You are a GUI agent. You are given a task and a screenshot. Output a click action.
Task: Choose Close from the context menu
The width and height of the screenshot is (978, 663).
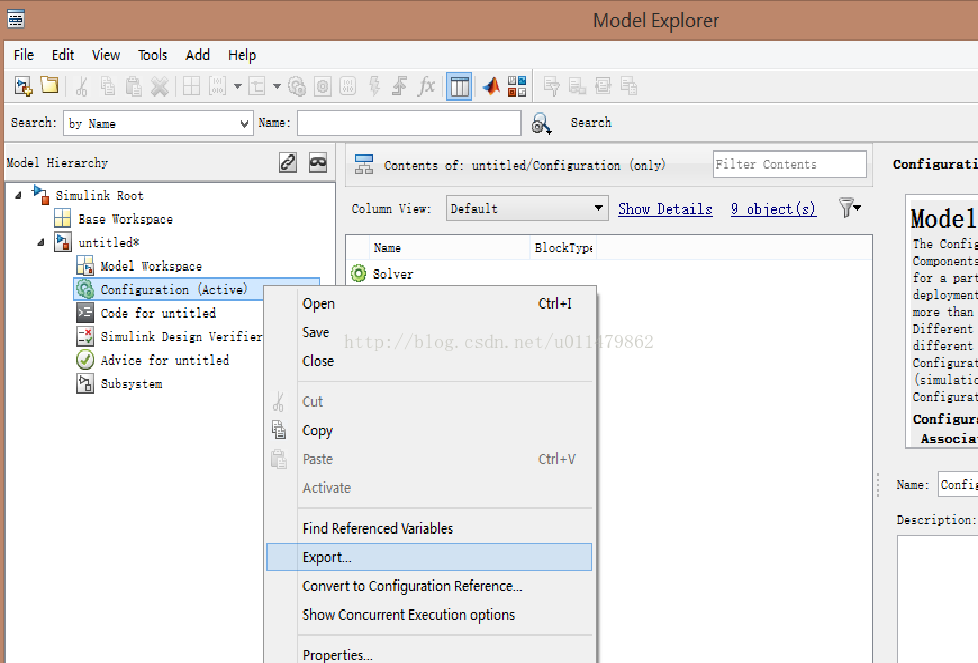point(429,361)
